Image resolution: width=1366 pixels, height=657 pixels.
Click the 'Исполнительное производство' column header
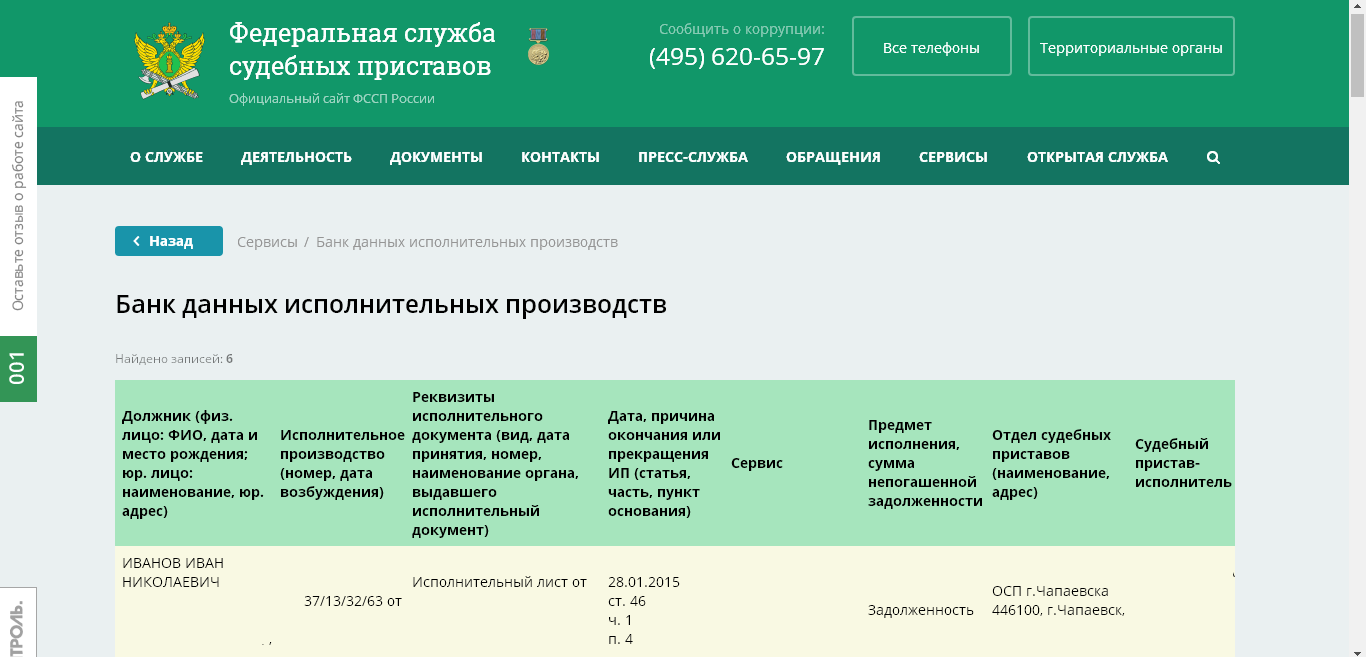coord(342,463)
